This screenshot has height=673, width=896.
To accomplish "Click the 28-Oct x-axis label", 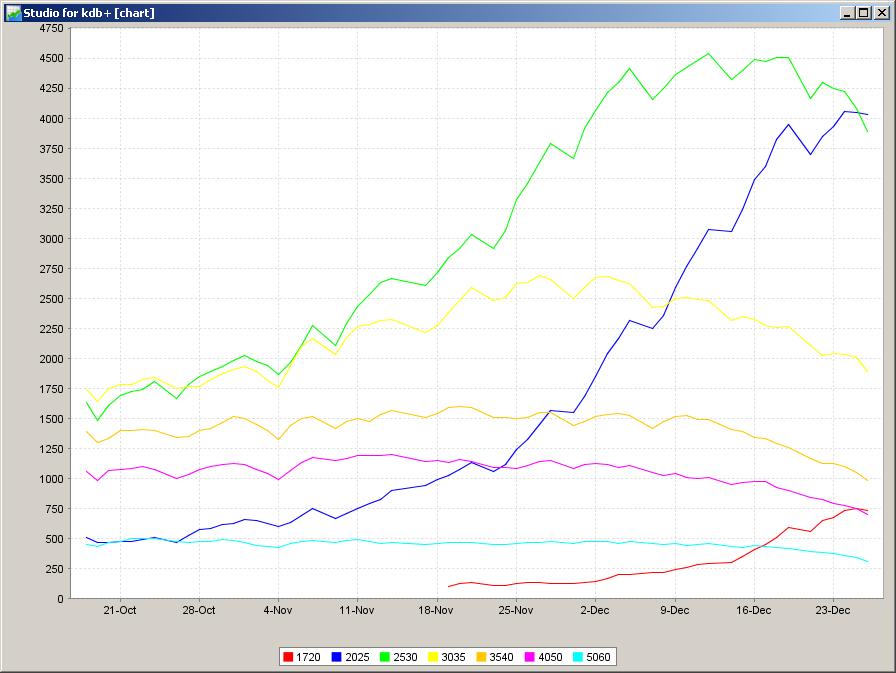I will point(199,610).
